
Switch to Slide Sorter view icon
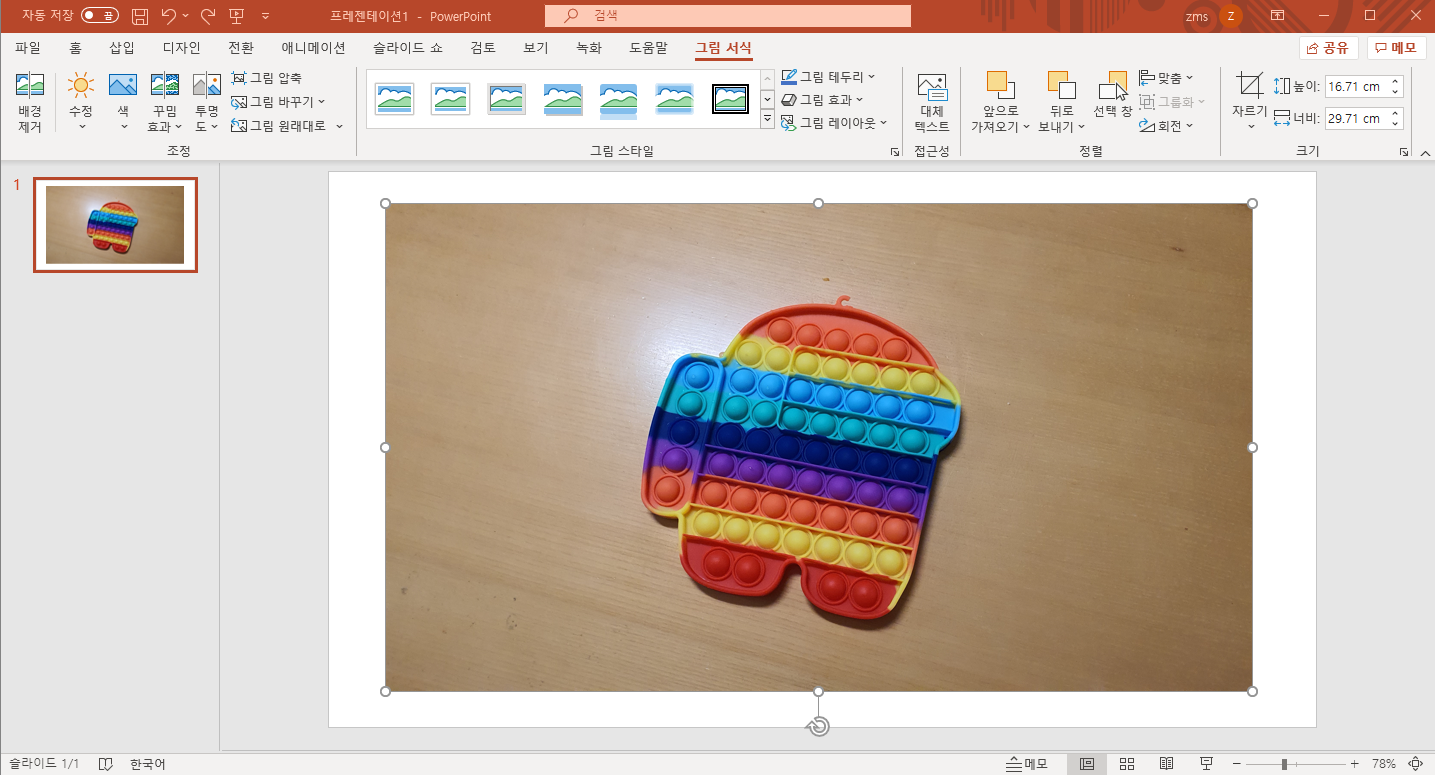[x=1127, y=764]
